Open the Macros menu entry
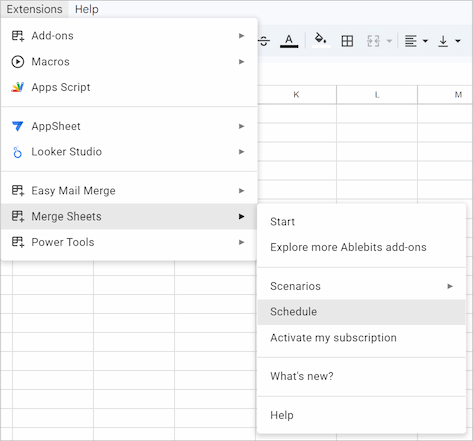The image size is (473, 441). (129, 62)
